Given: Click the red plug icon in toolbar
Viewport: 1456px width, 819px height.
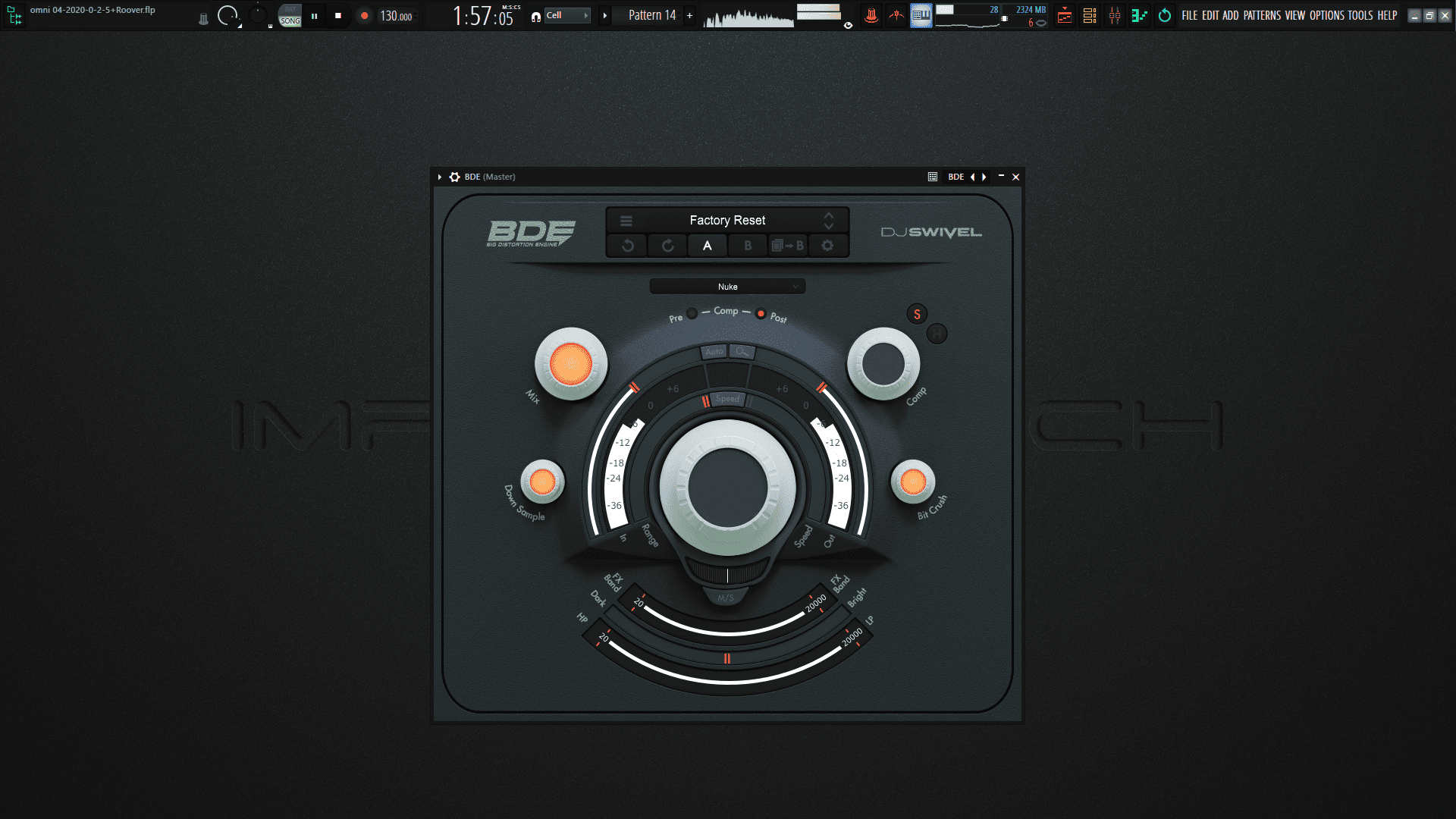Looking at the screenshot, I should pyautogui.click(x=871, y=15).
